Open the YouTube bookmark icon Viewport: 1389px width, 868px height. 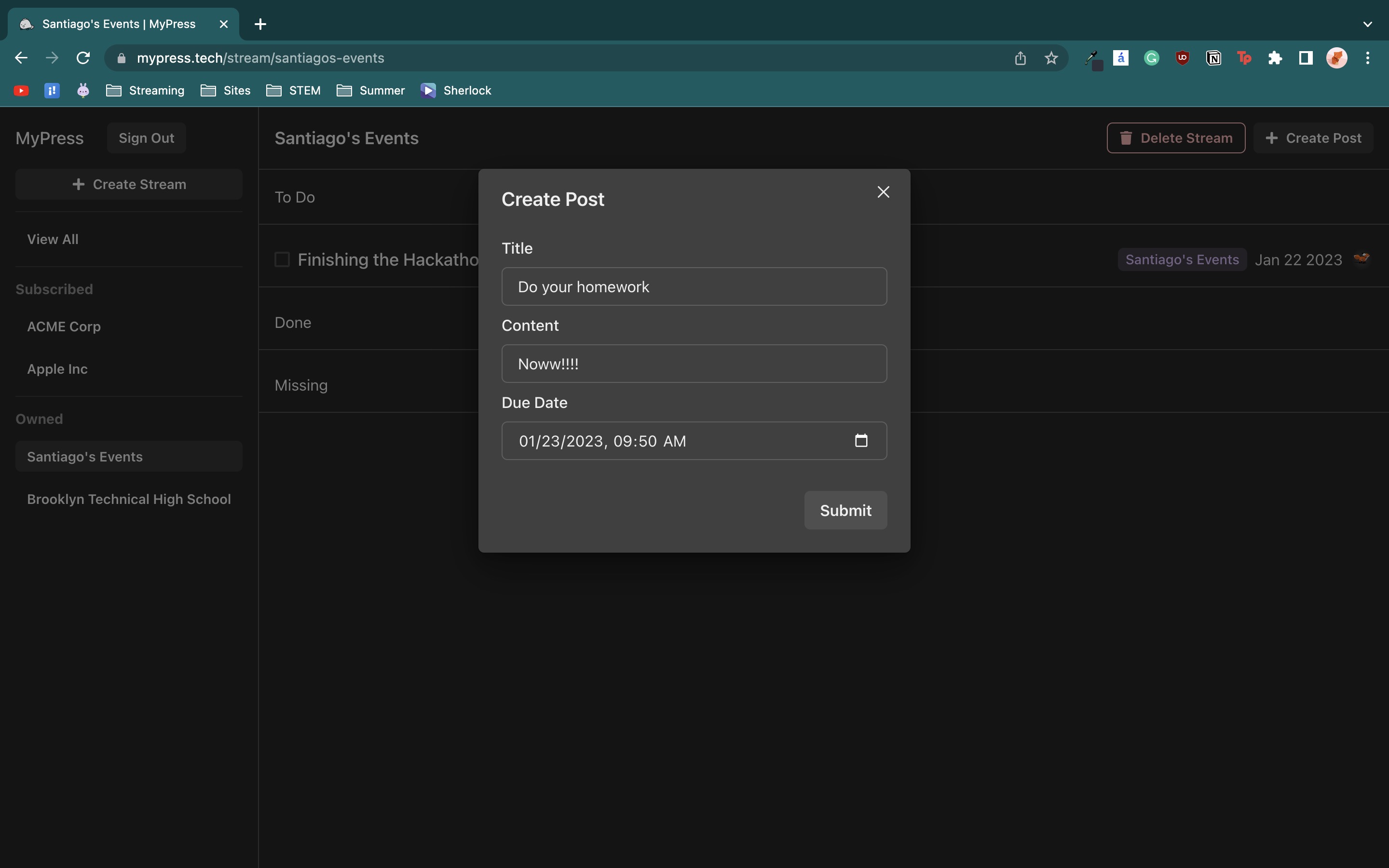21,91
